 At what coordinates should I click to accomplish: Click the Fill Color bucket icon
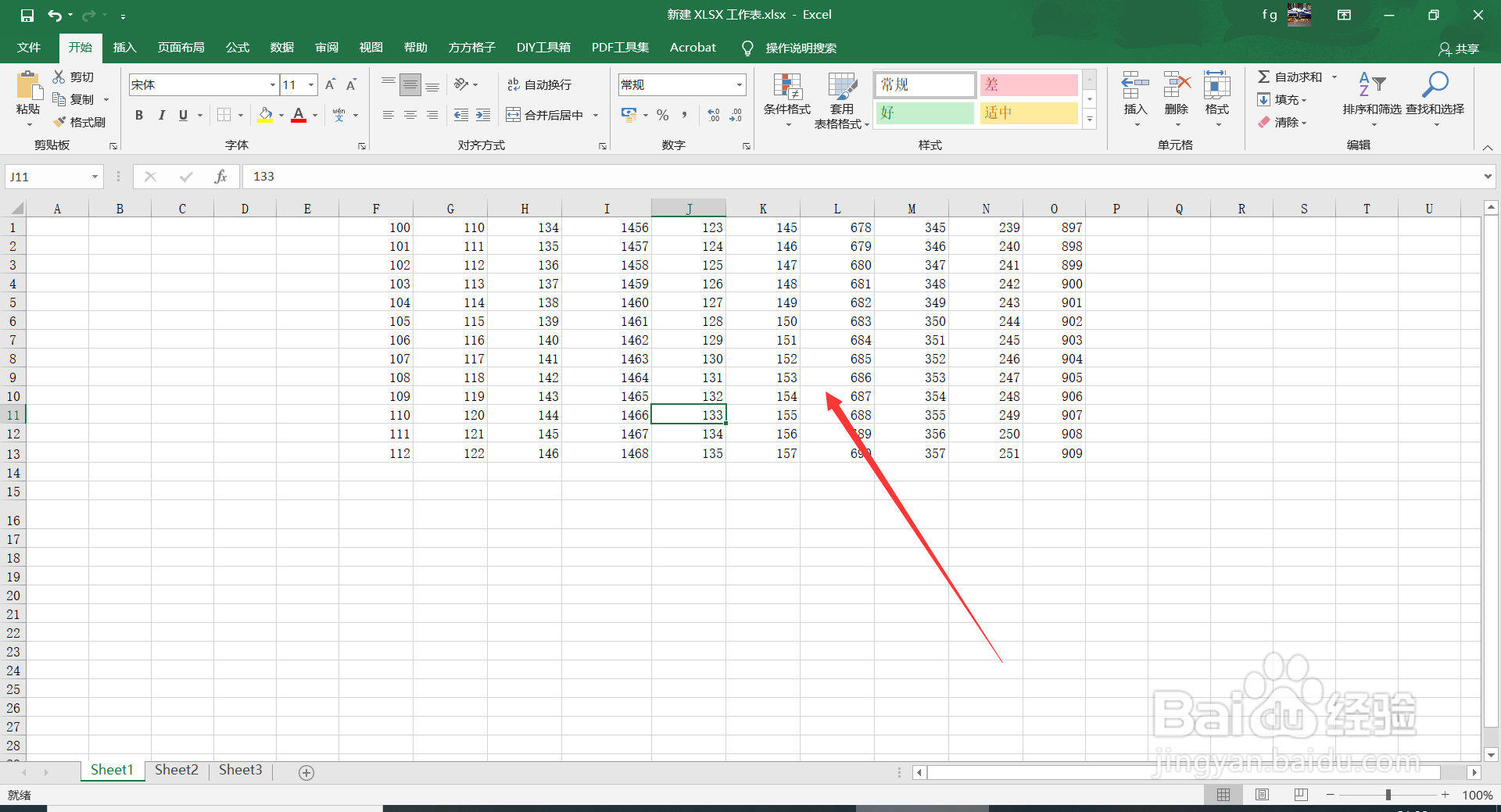[266, 115]
